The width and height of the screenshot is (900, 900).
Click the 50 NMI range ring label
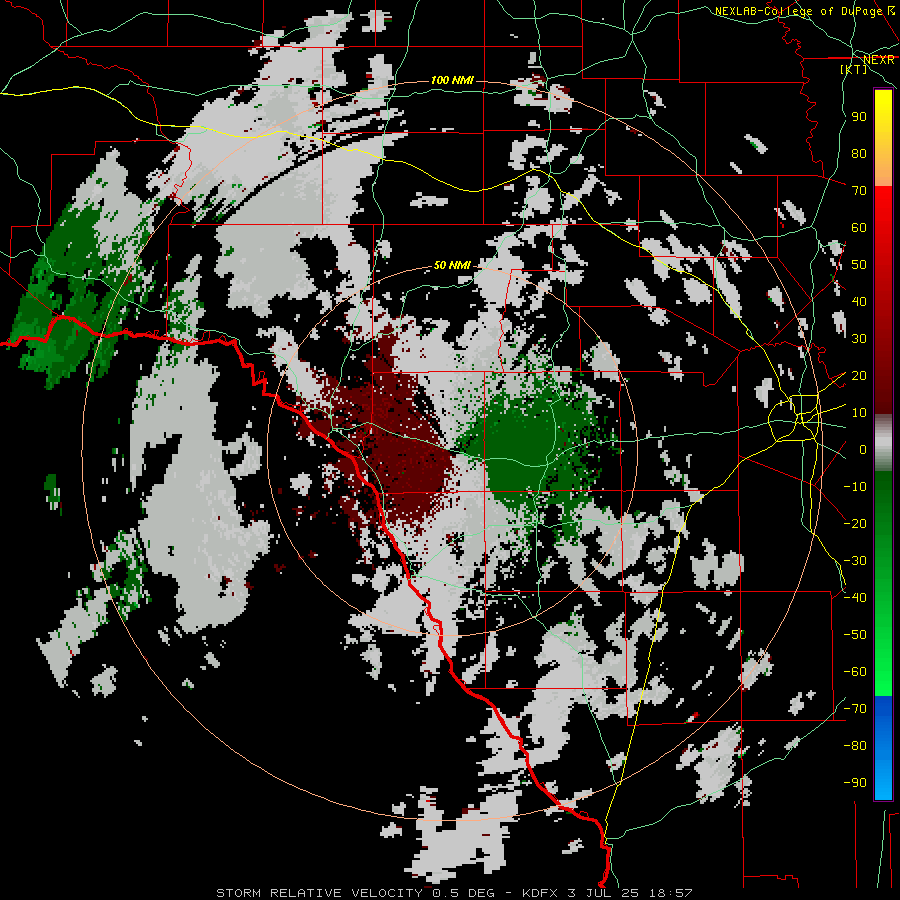(x=452, y=265)
